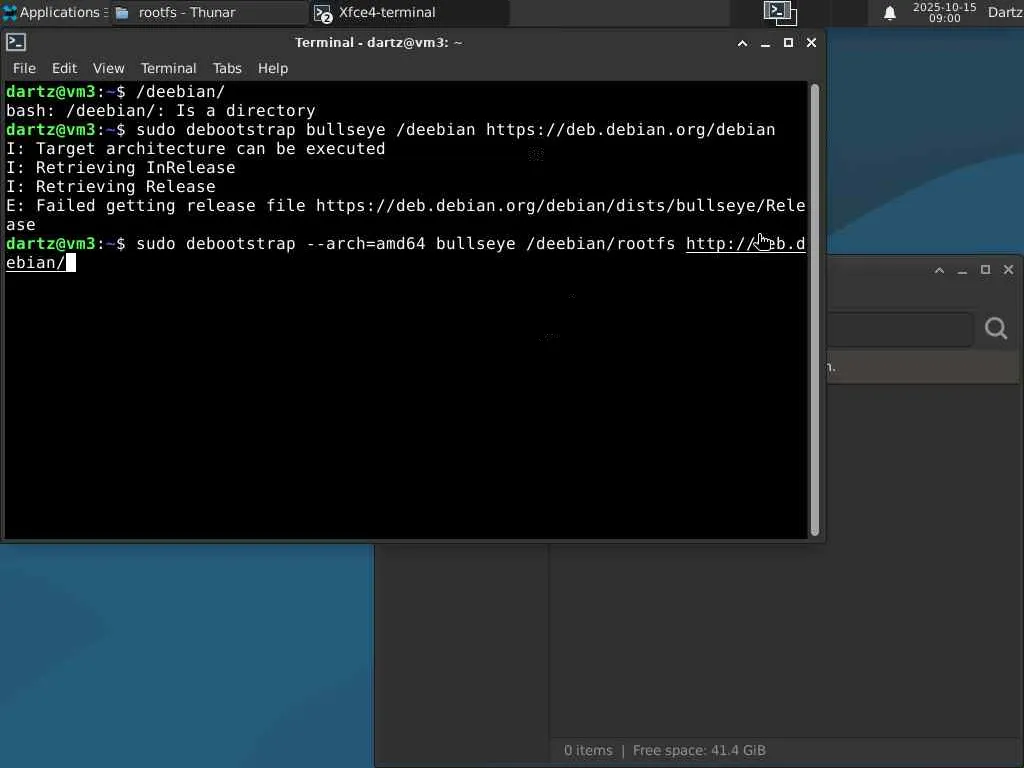
Task: Minimize the Thunar window
Action: pos(962,270)
